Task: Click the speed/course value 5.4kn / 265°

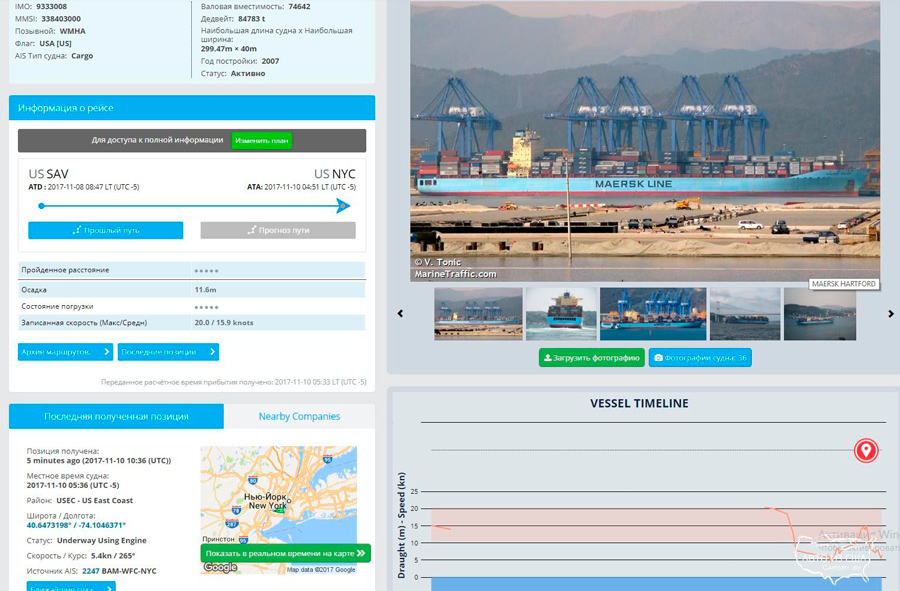Action: click(113, 555)
